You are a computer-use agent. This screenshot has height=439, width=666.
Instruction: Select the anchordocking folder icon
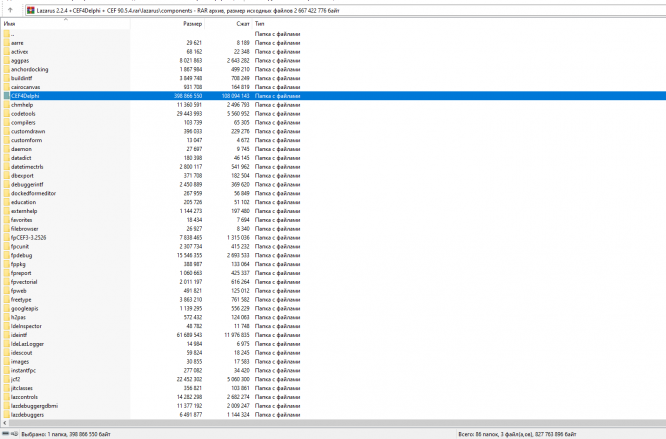tap(6, 70)
